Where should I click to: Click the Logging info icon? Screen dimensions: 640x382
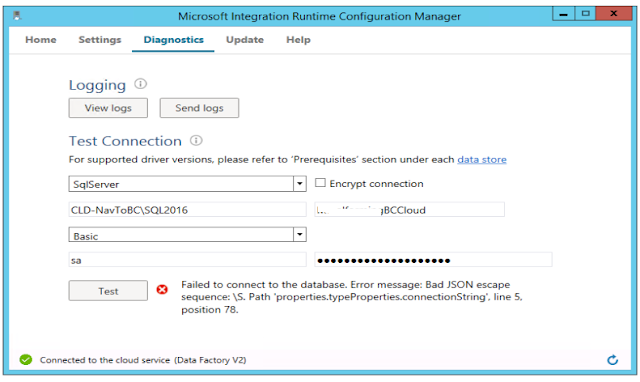point(140,84)
